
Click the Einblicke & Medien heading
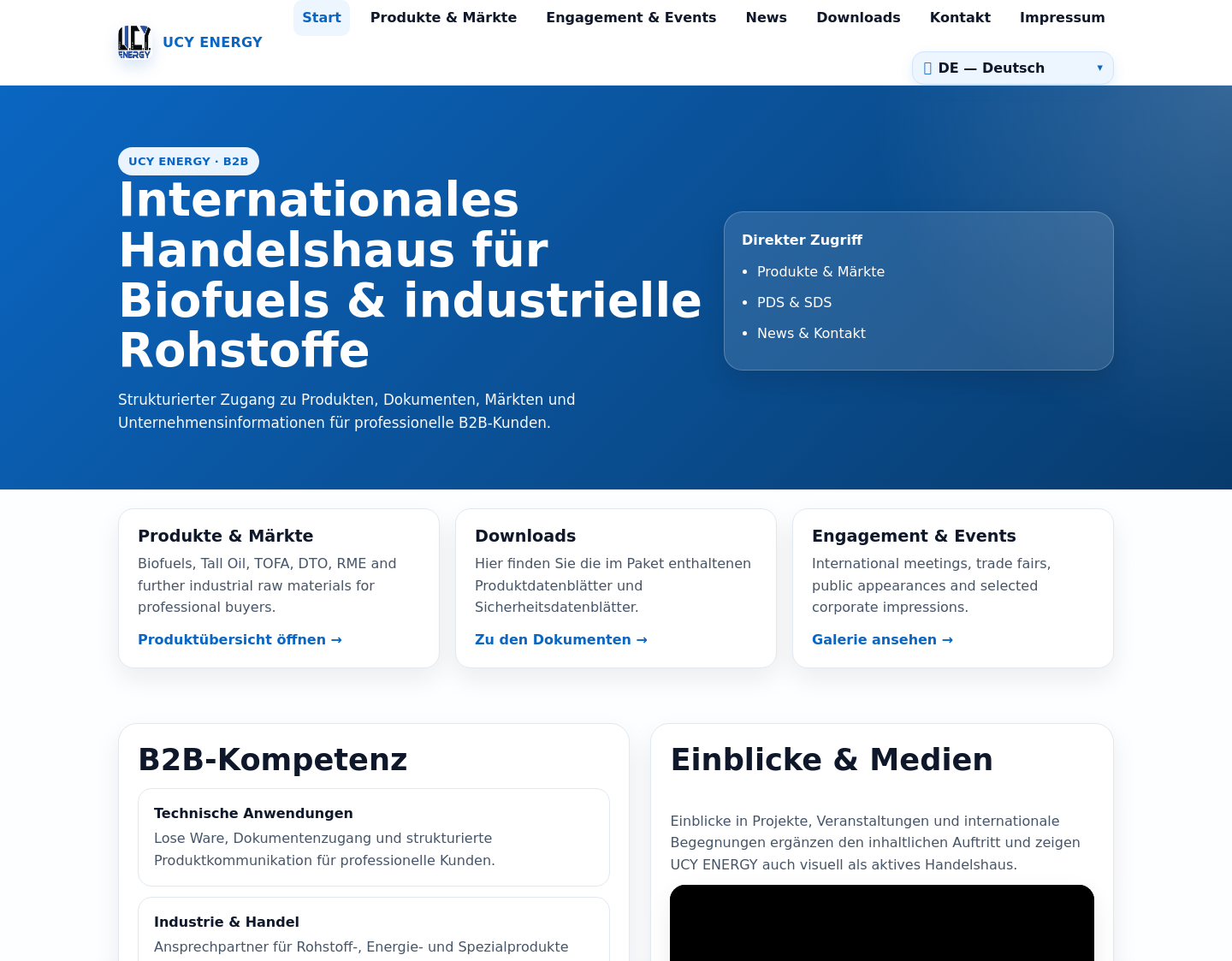click(x=832, y=759)
